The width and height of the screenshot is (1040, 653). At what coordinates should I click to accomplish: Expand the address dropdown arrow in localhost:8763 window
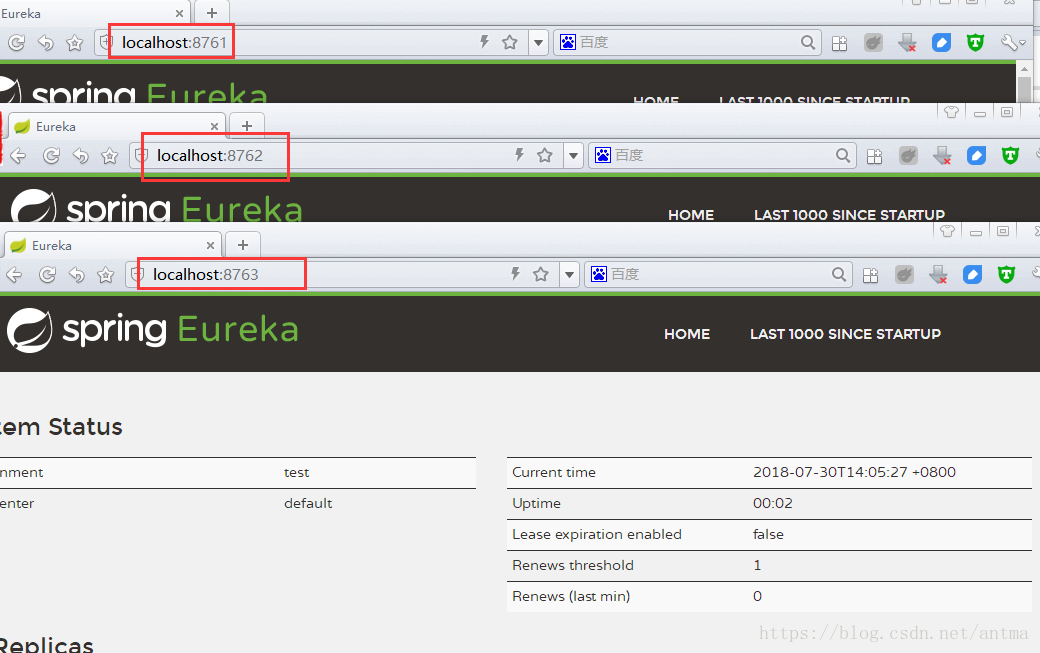click(x=570, y=274)
